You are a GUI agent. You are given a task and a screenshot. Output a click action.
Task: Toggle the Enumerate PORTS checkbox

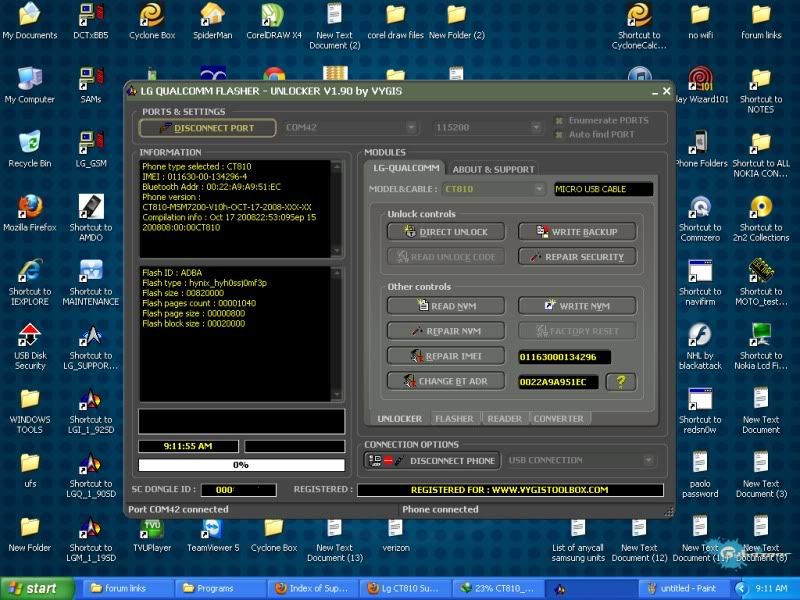point(559,121)
